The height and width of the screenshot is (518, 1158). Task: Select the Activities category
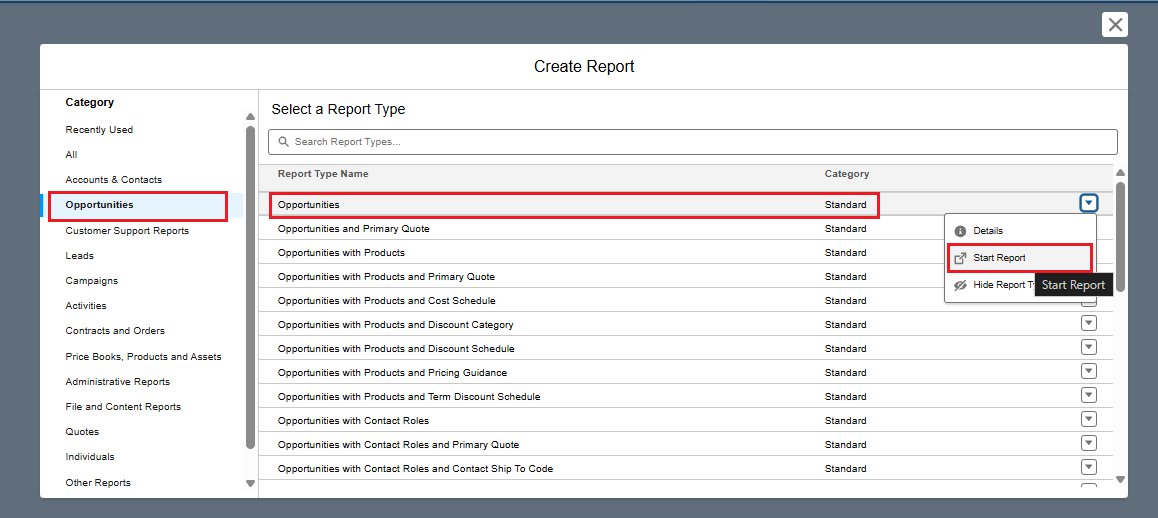click(x=86, y=305)
